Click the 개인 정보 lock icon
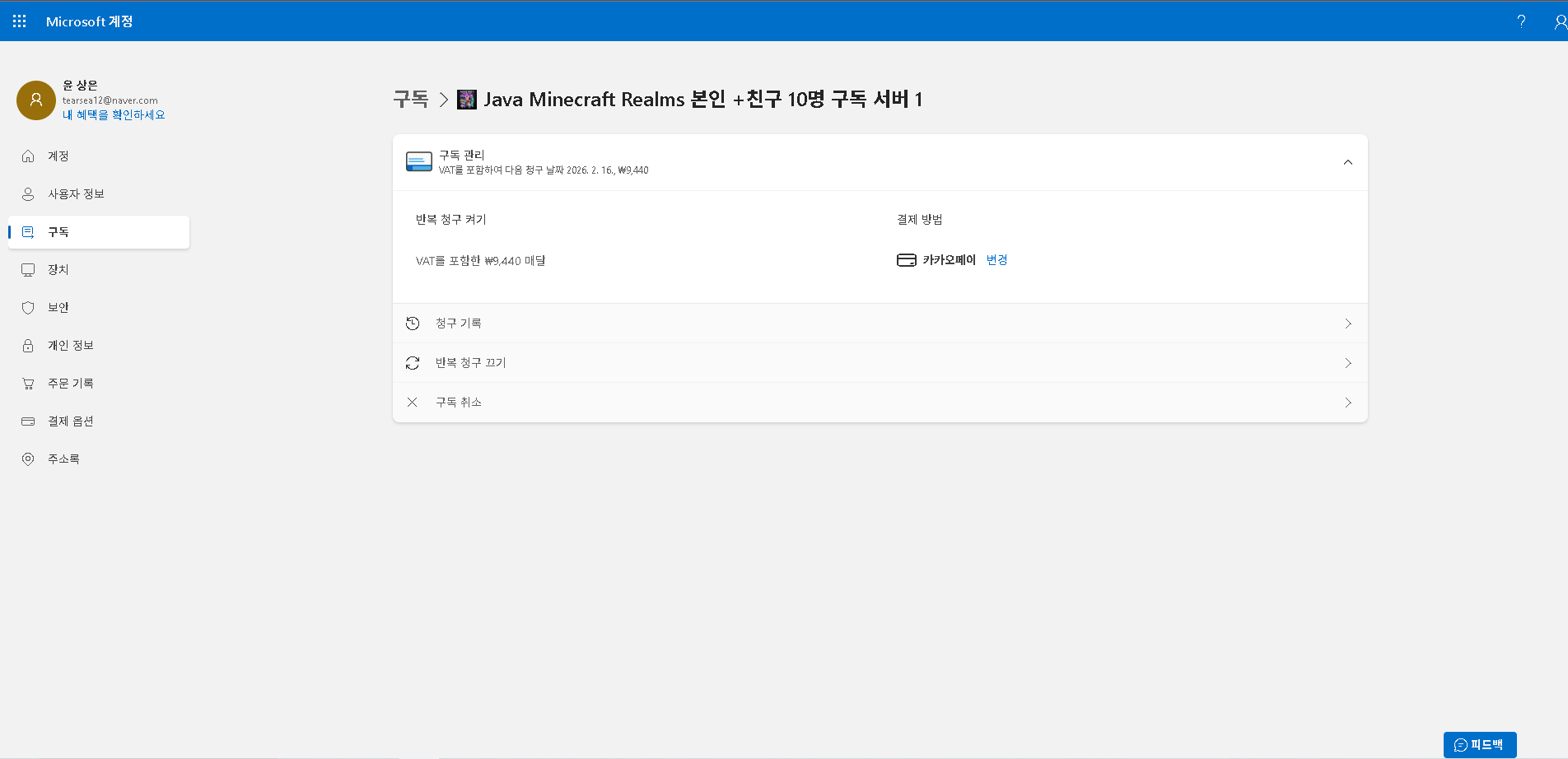This screenshot has width=1568, height=759. tap(28, 346)
